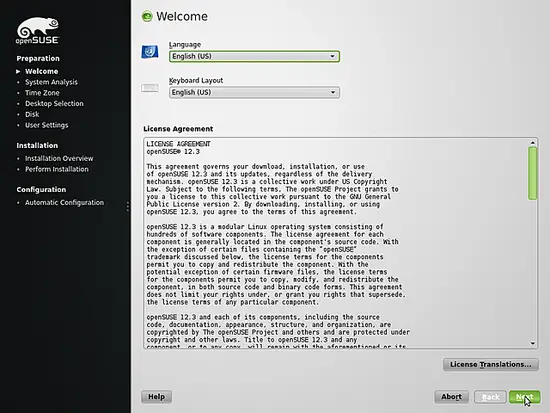Click the openSUSE chameleon logo
550x413 pixels.
pyautogui.click(x=38, y=31)
